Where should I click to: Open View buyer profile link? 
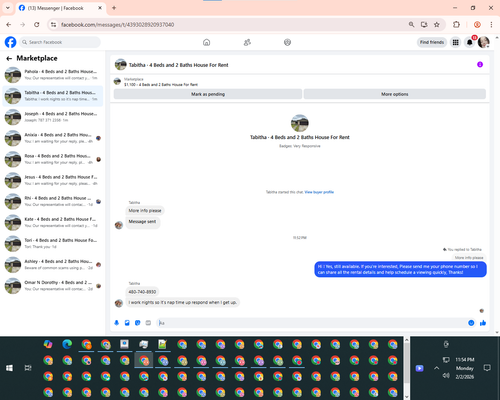point(319,192)
